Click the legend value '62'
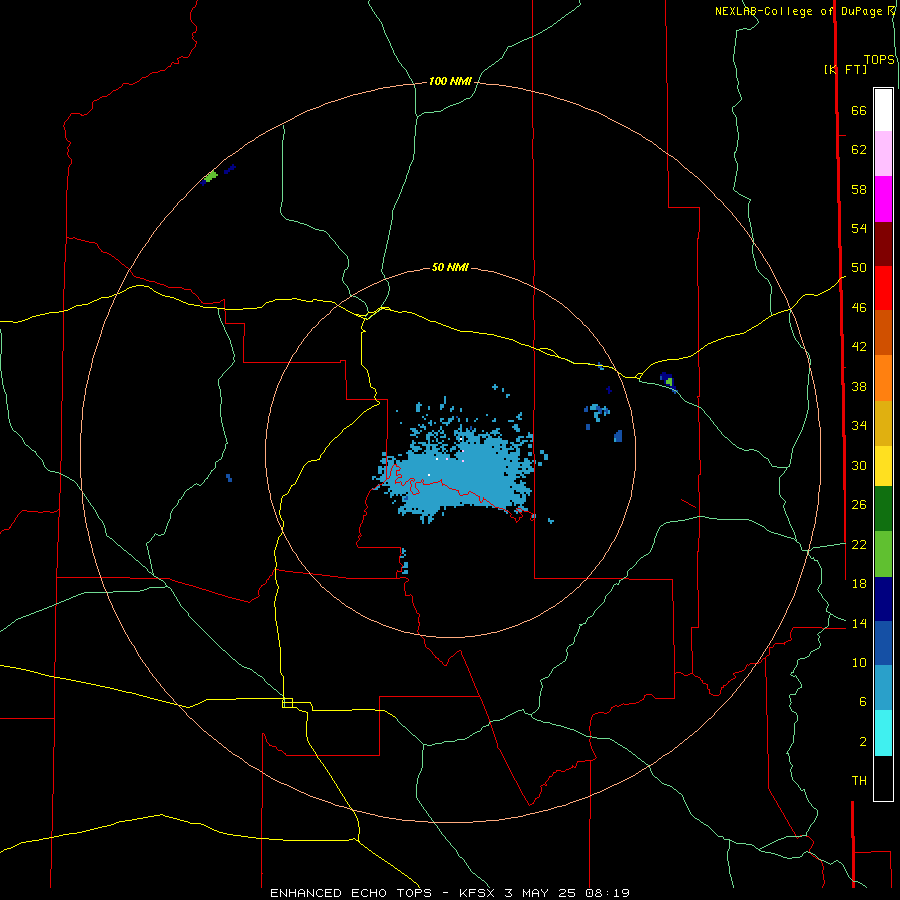 859,150
